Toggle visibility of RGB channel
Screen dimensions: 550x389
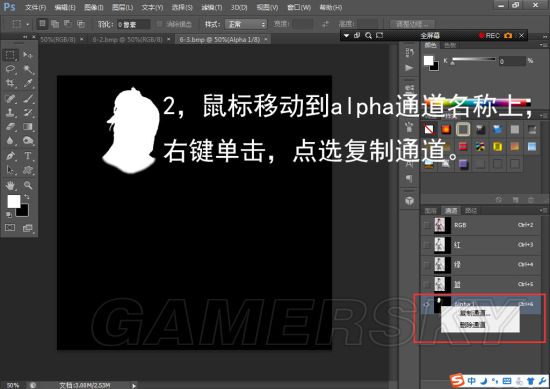tap(427, 225)
